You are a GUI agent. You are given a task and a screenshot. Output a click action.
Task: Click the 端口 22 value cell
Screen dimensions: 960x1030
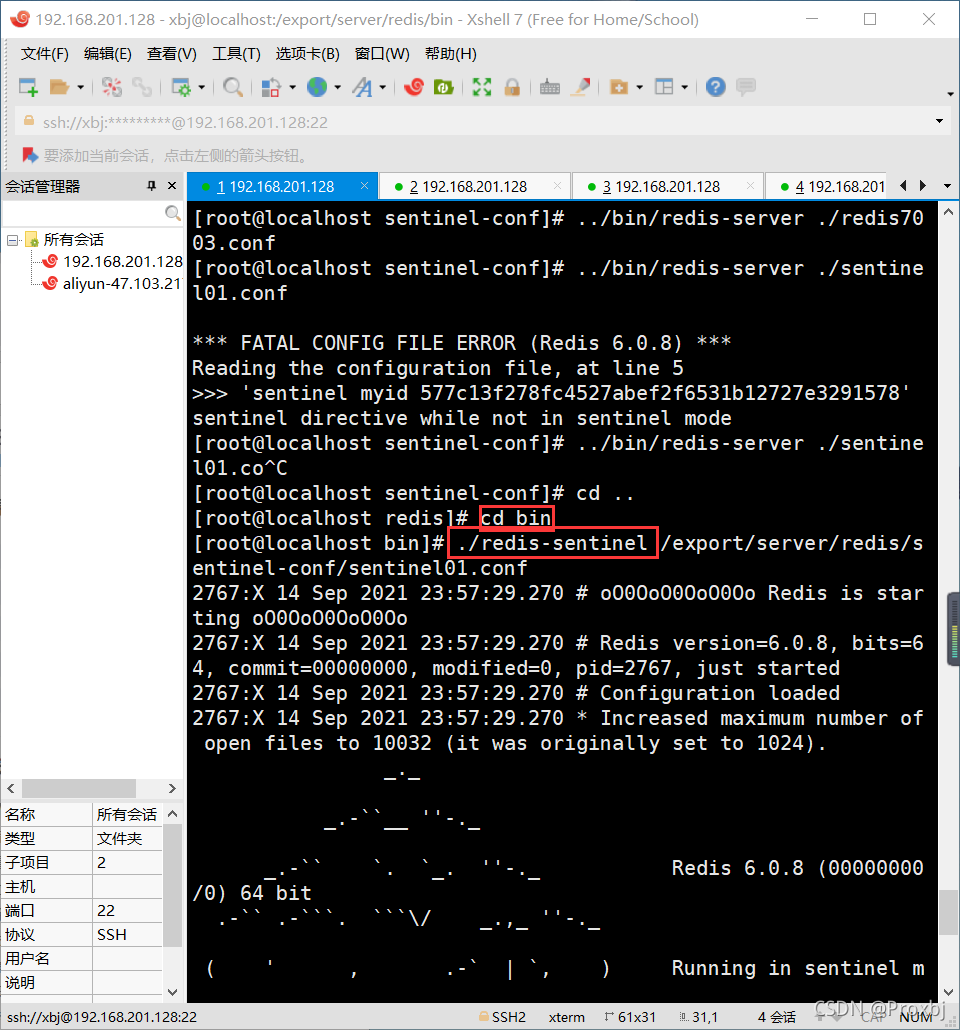[128, 910]
